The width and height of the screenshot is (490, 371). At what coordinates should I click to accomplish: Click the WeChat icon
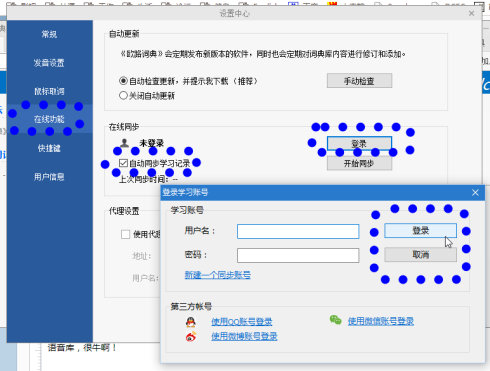tap(335, 320)
